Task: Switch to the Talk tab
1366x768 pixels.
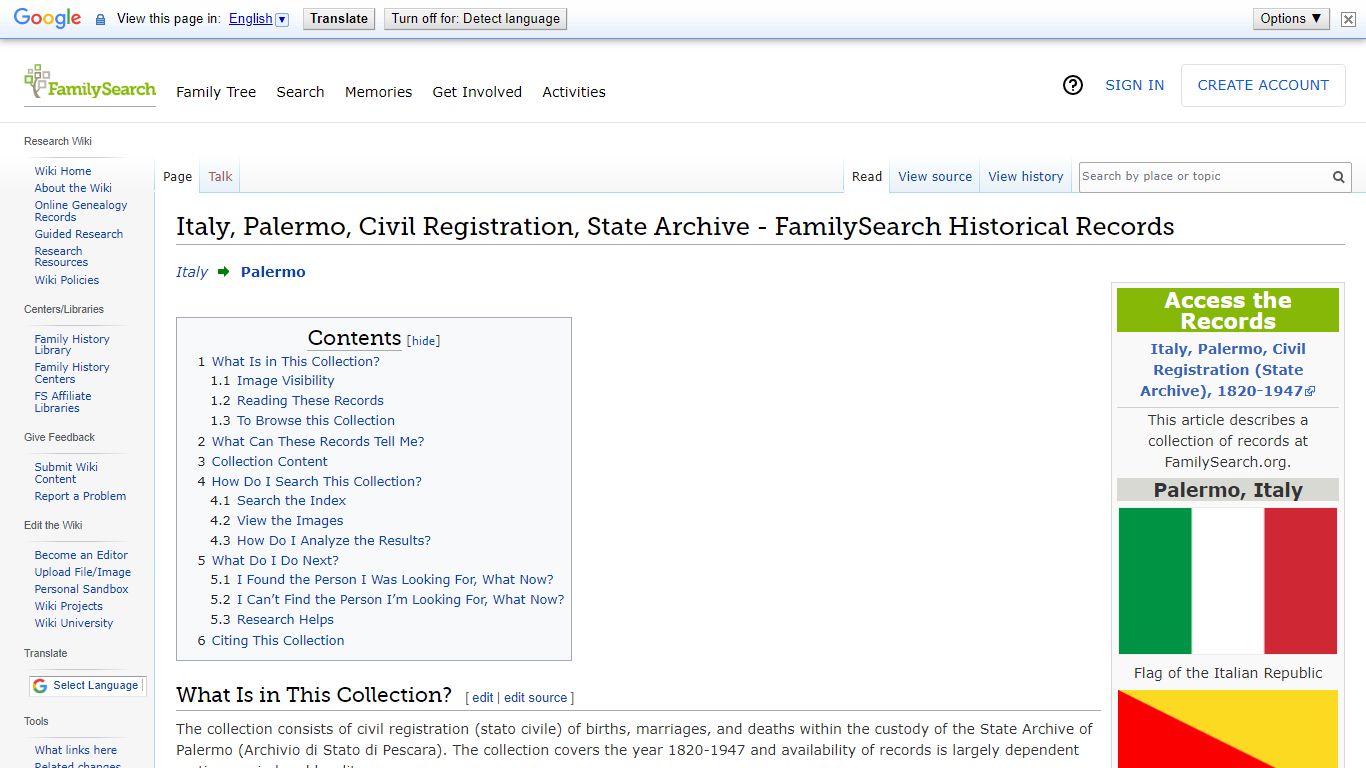Action: click(221, 177)
